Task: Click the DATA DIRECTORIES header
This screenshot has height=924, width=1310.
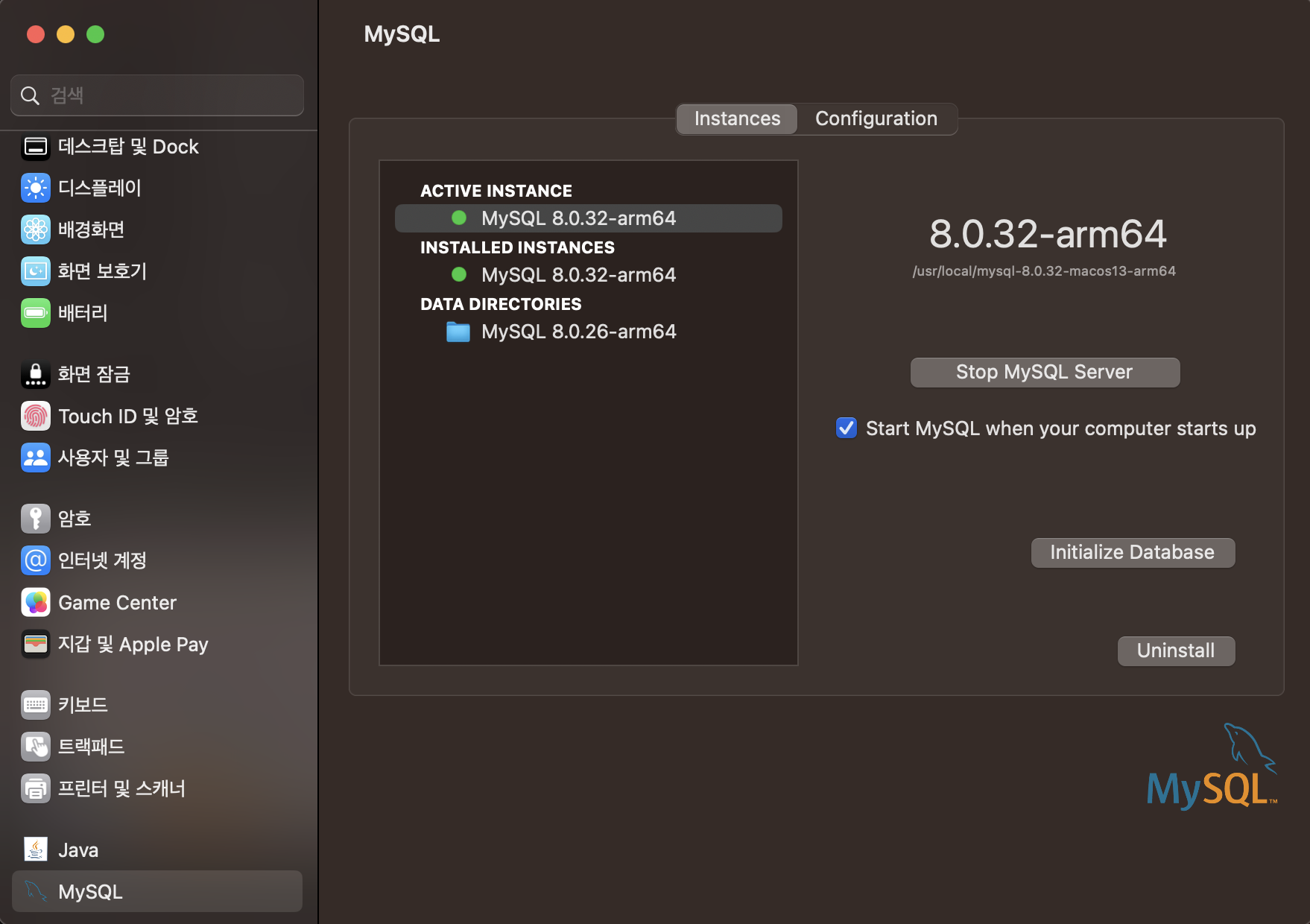Action: click(501, 304)
